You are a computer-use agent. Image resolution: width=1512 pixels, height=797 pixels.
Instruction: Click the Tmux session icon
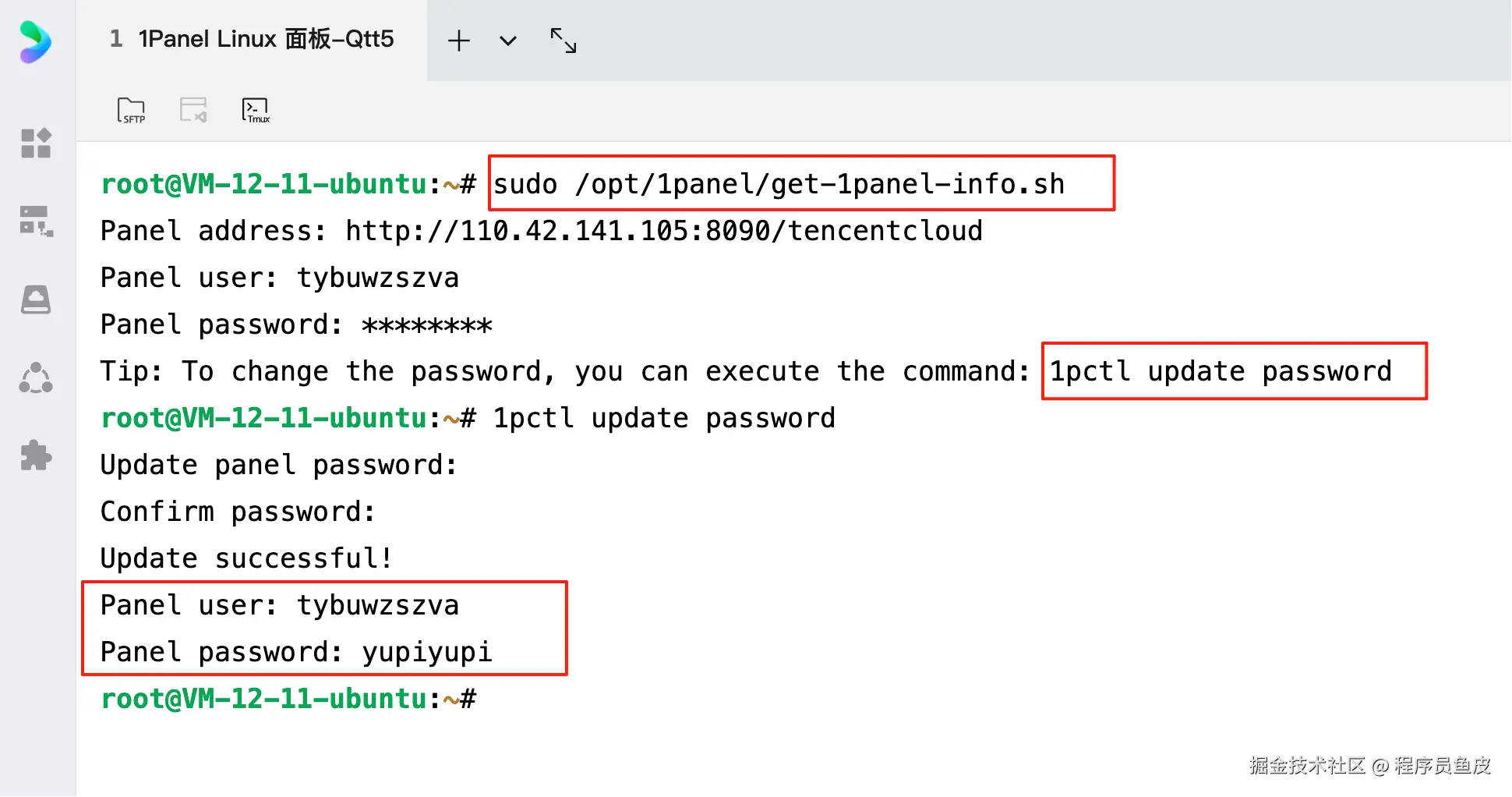tap(256, 110)
